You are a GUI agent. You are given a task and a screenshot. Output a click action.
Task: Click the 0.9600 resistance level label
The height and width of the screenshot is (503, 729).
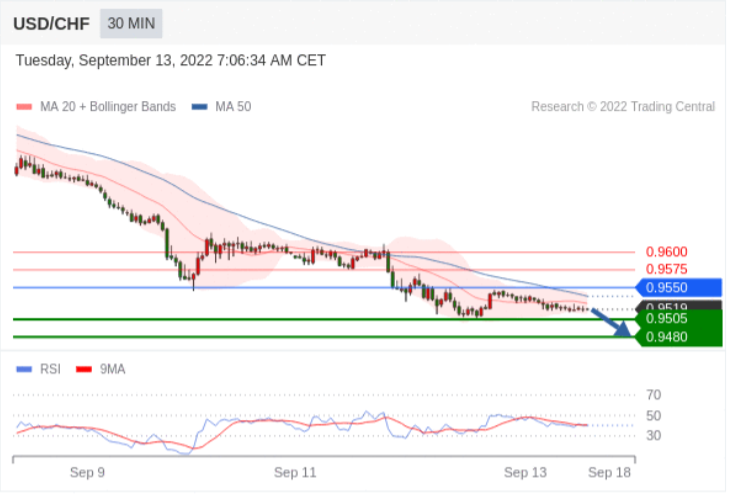coord(666,252)
